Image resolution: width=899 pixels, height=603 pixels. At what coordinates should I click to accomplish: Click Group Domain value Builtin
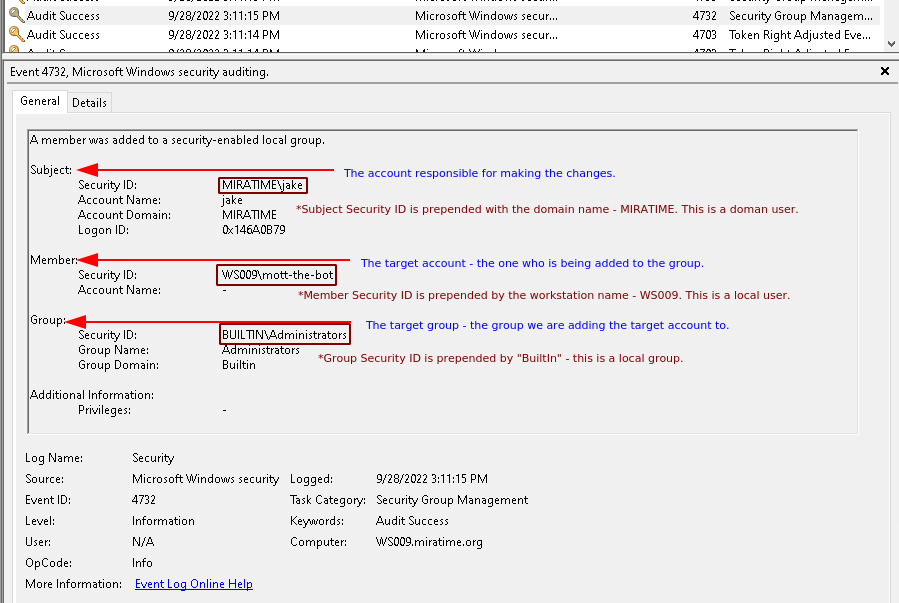pos(239,365)
